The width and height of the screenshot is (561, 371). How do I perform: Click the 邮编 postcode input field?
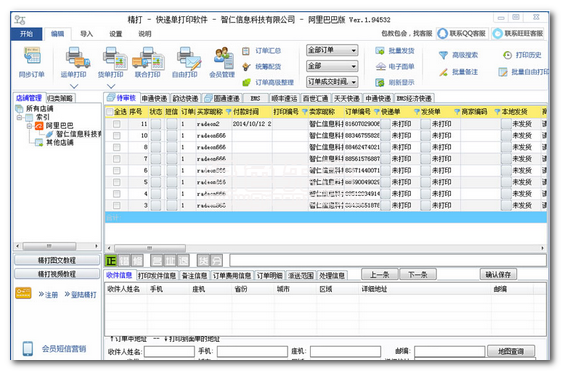click(449, 352)
